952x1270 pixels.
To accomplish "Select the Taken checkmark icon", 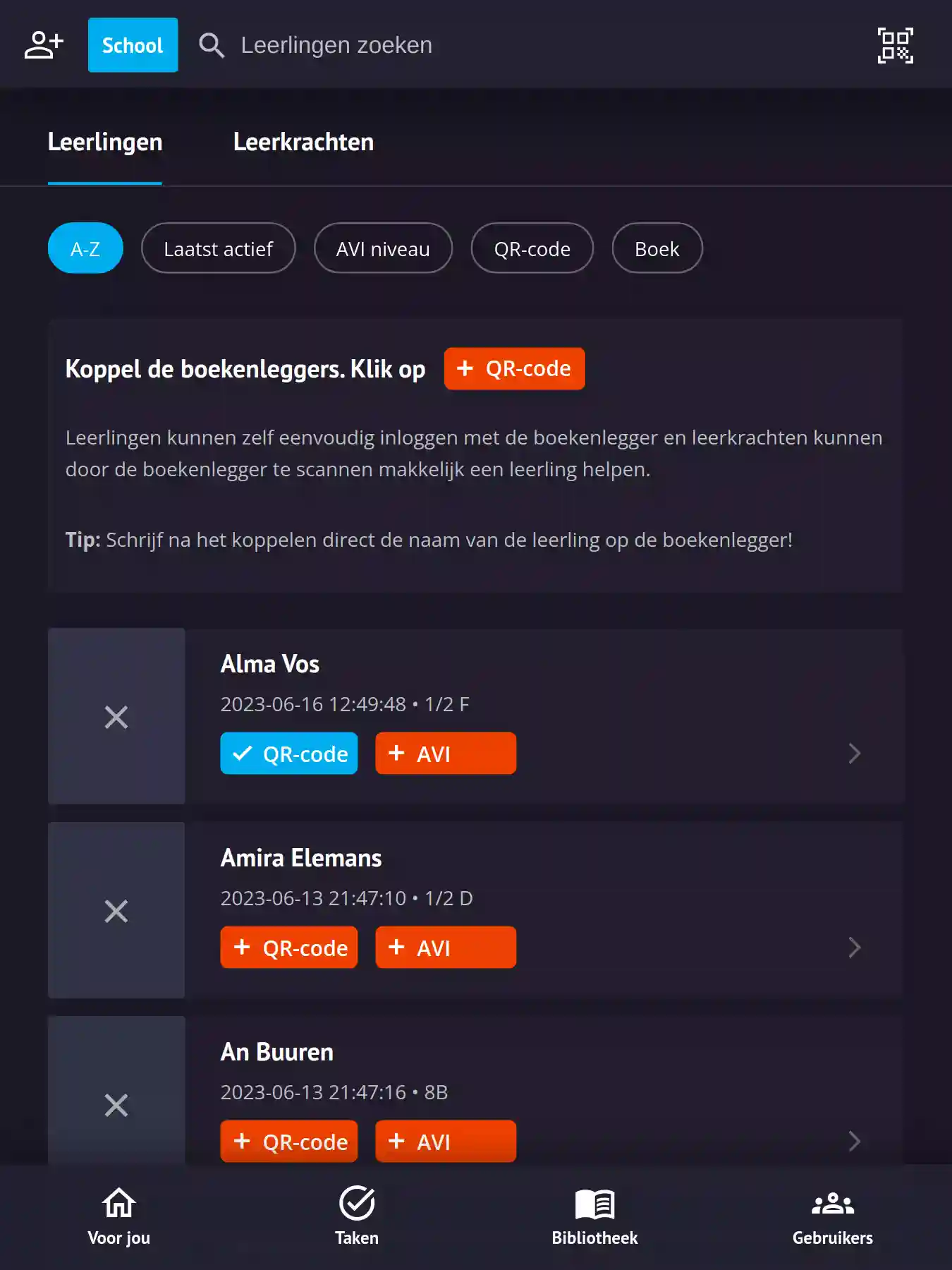I will 357,1203.
